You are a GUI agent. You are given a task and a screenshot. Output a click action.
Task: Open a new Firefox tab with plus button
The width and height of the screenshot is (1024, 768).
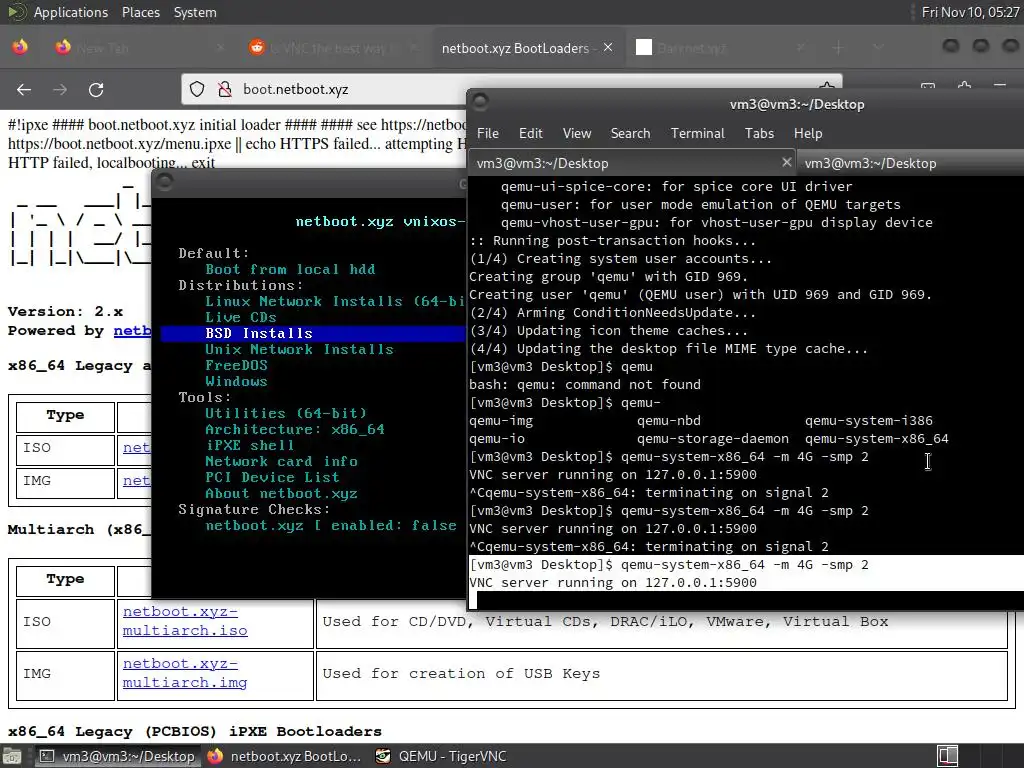(839, 48)
